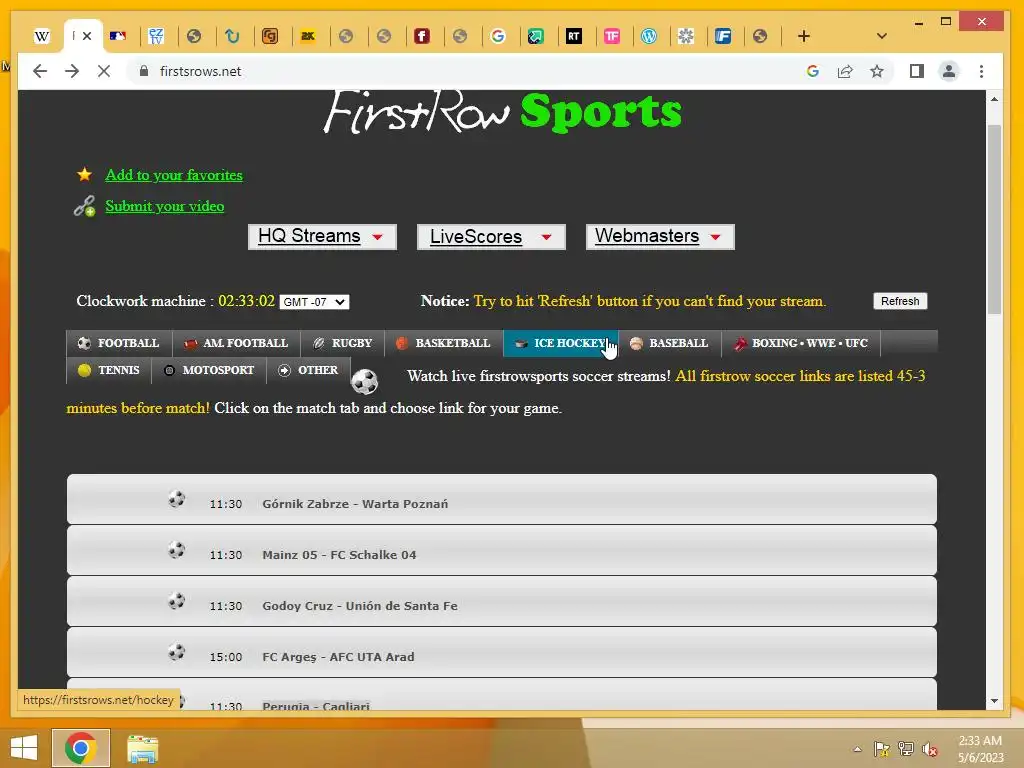Click the yellow favorites star icon
The image size is (1024, 768).
(84, 174)
